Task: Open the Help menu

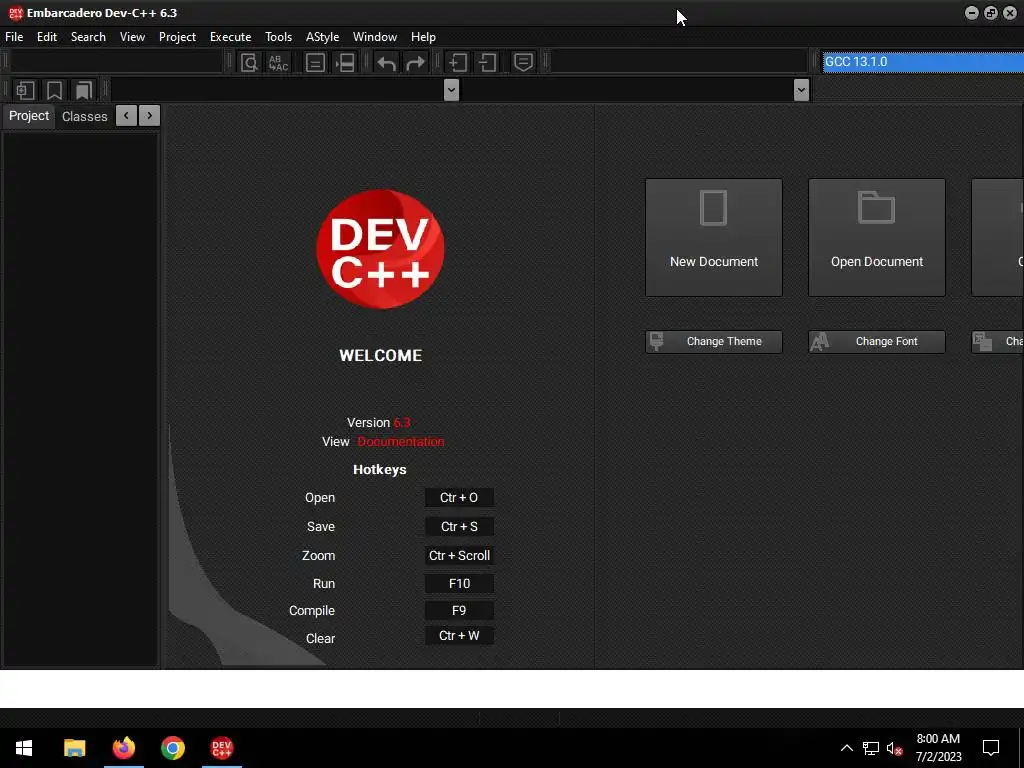Action: pyautogui.click(x=423, y=37)
